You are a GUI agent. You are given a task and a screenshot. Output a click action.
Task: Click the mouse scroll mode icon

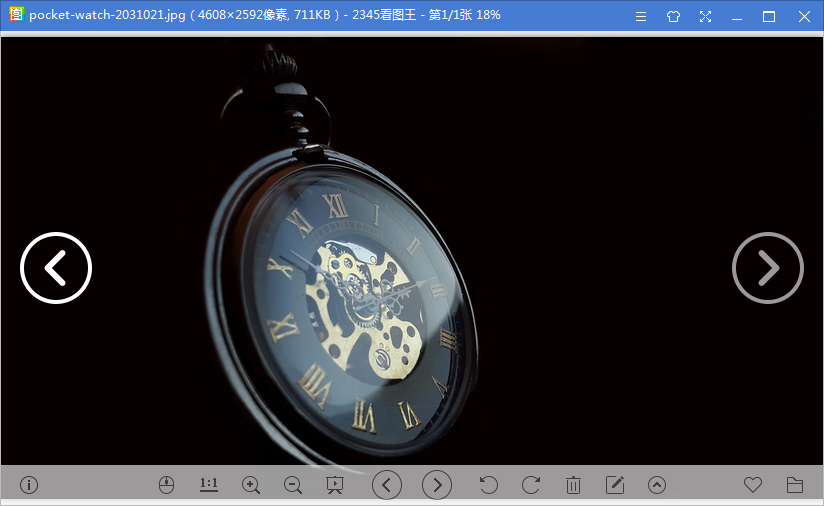[167, 485]
